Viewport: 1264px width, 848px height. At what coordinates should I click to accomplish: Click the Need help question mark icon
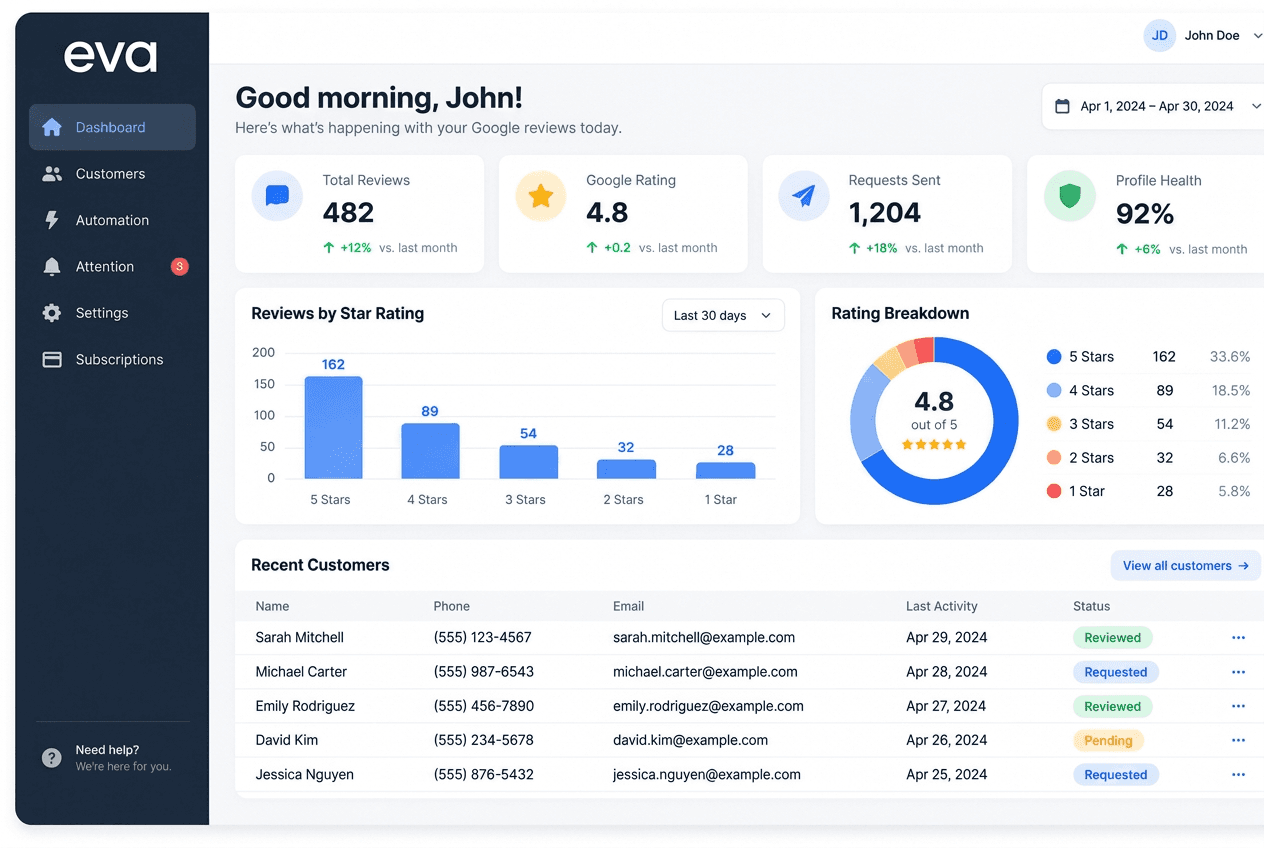click(52, 758)
